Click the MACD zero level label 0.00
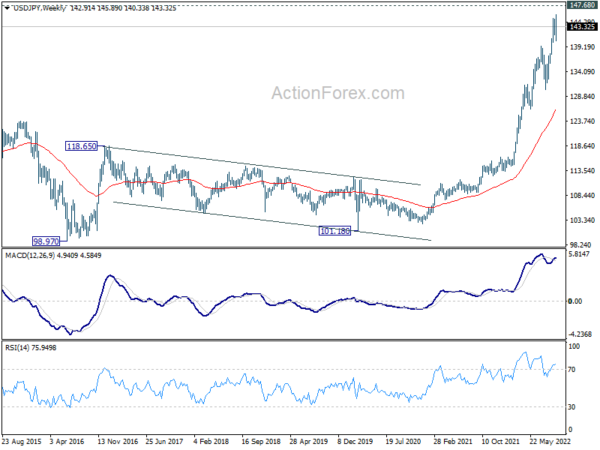The width and height of the screenshot is (600, 450). (575, 302)
